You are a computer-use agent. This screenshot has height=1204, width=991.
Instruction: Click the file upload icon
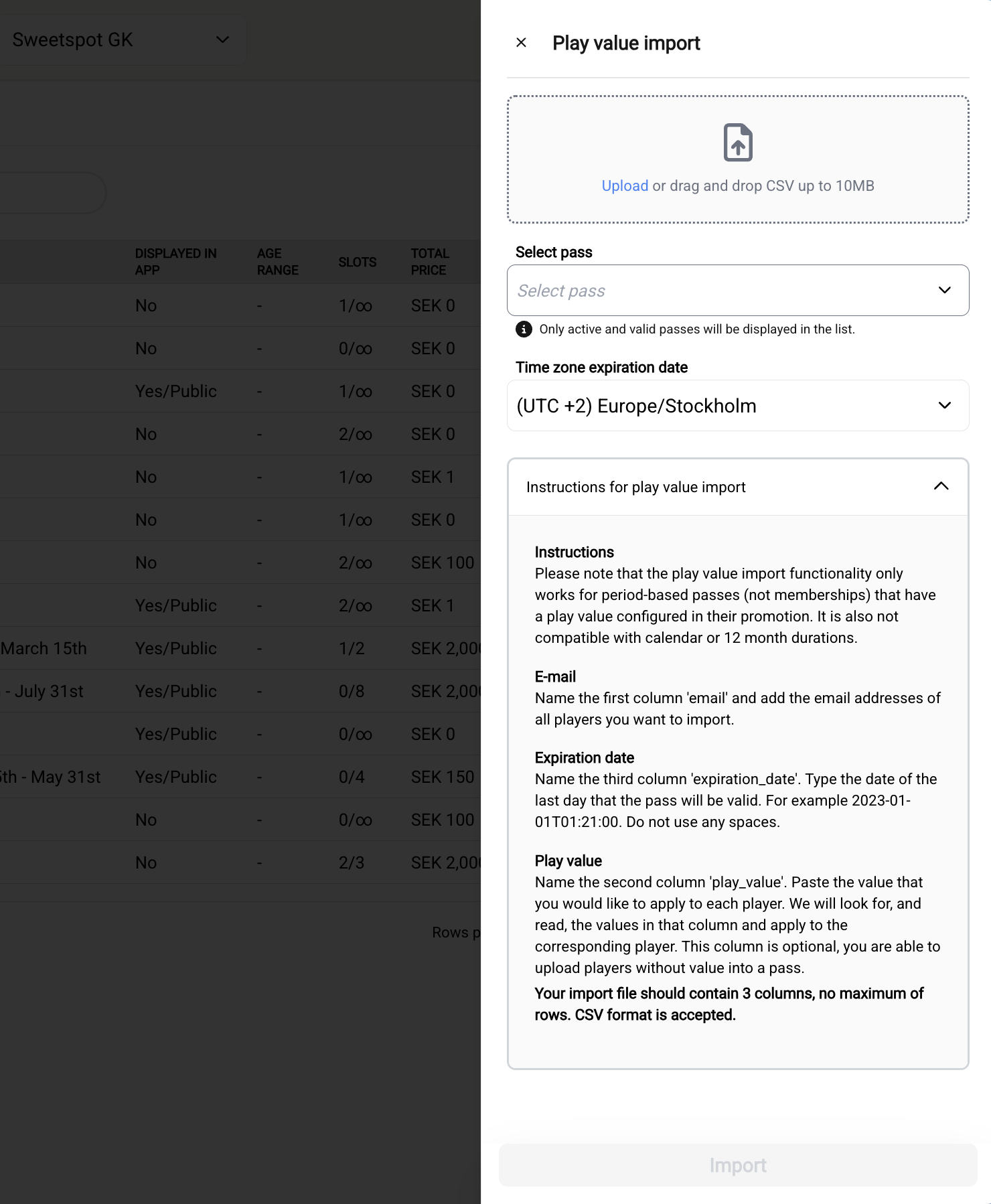tap(738, 142)
